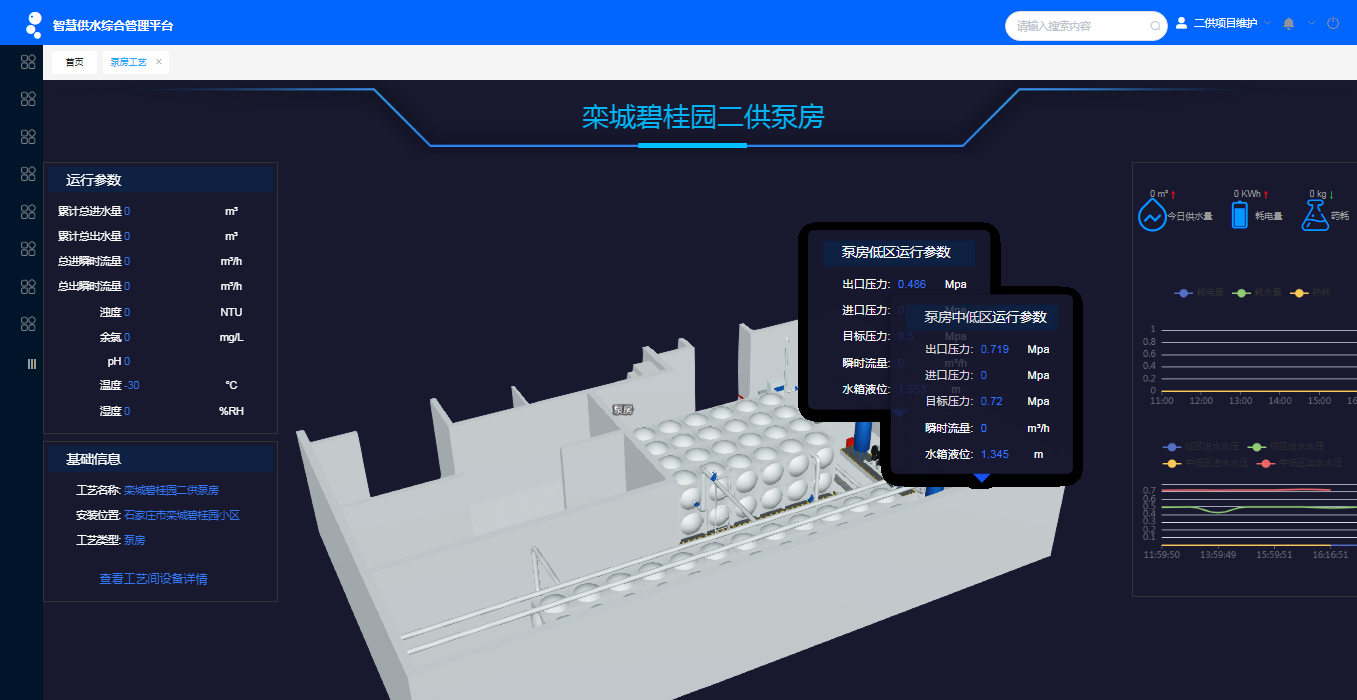Viewport: 1357px width, 700px height.
Task: Open the sixth sidebar menu icon
Action: pos(28,249)
